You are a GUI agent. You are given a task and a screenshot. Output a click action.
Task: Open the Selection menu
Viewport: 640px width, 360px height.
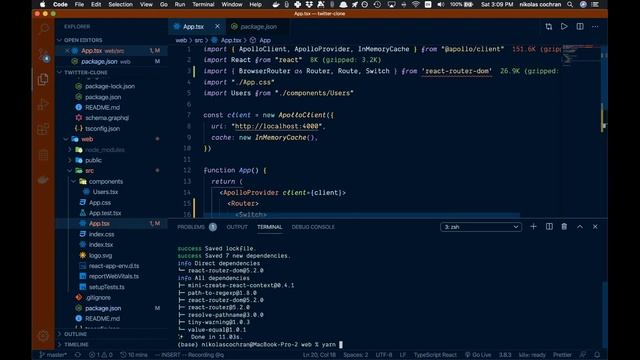pos(120,4)
